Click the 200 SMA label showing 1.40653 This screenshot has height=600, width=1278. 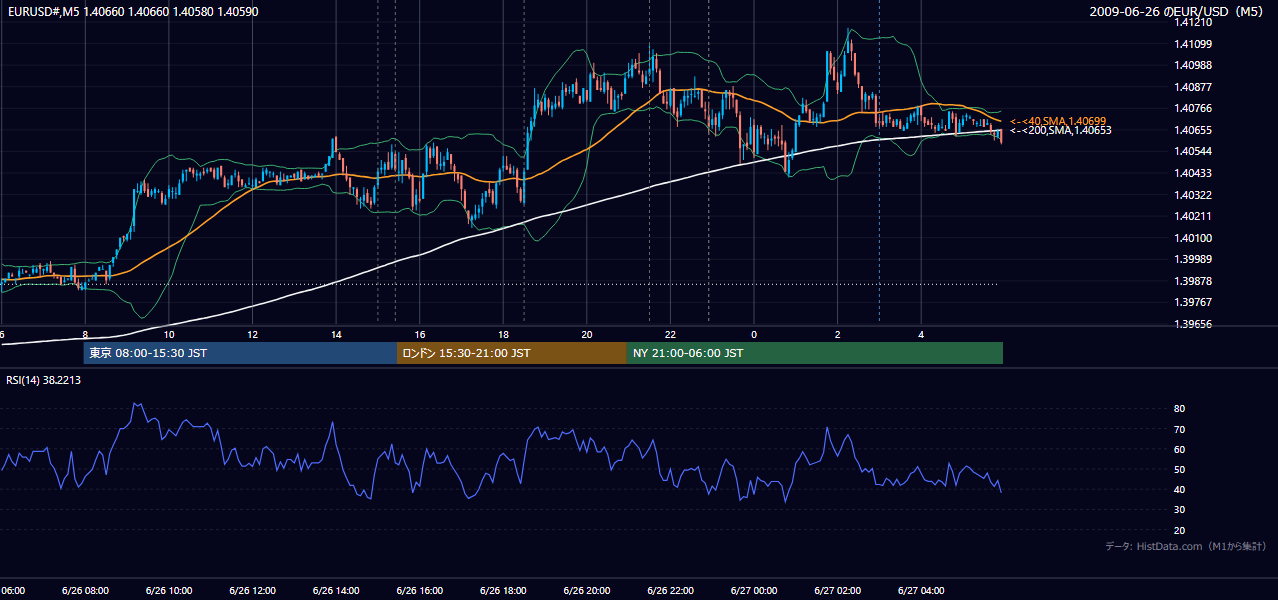pyautogui.click(x=1060, y=130)
